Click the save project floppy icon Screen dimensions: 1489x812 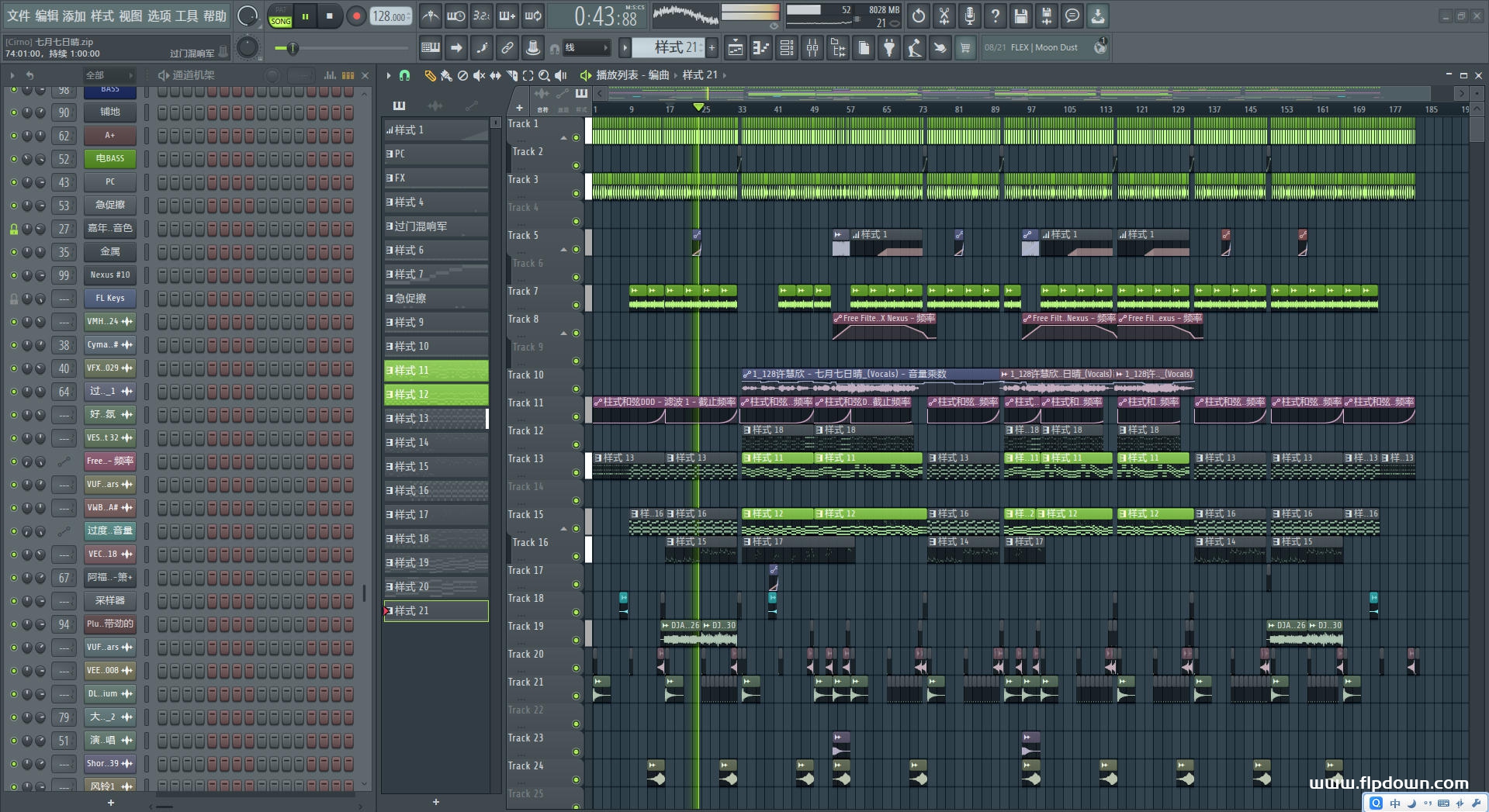pos(1020,16)
